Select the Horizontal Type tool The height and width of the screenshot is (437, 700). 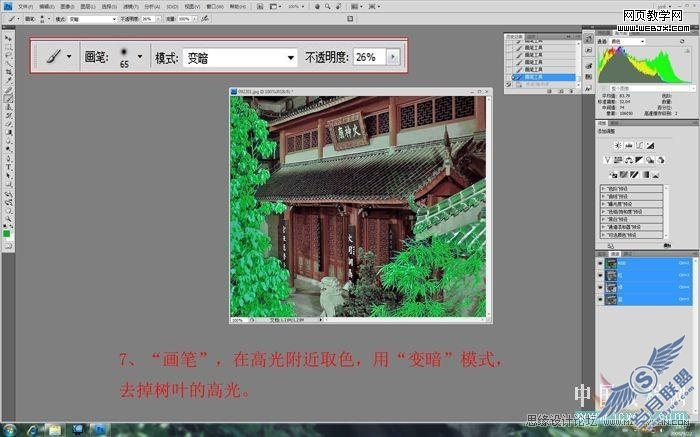[x=8, y=167]
